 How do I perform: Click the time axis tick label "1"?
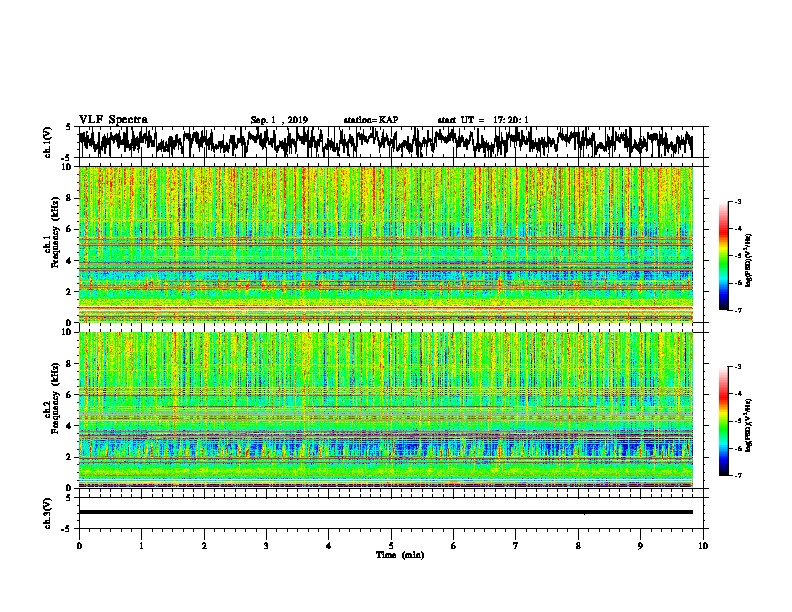click(x=141, y=545)
